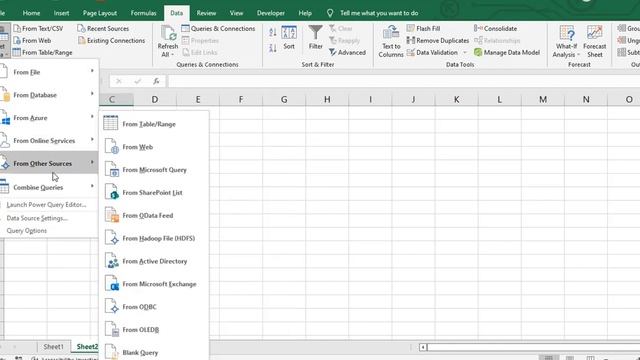This screenshot has height=360, width=640.
Task: Switch to the View tab
Action: 236,13
